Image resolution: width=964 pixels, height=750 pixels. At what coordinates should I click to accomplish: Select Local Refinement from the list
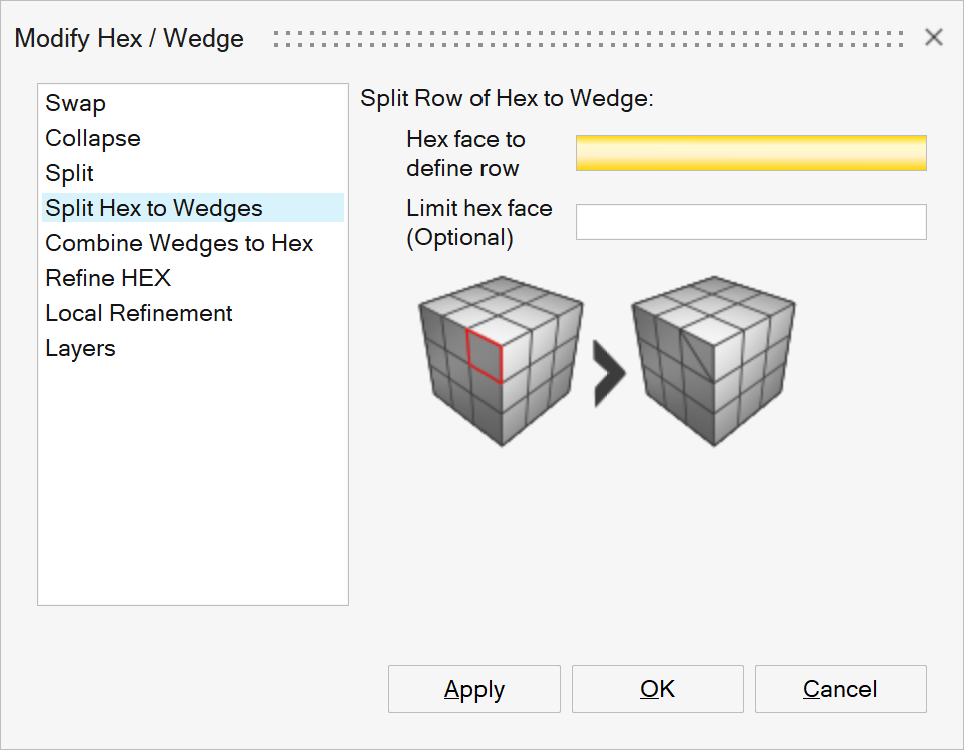click(139, 313)
